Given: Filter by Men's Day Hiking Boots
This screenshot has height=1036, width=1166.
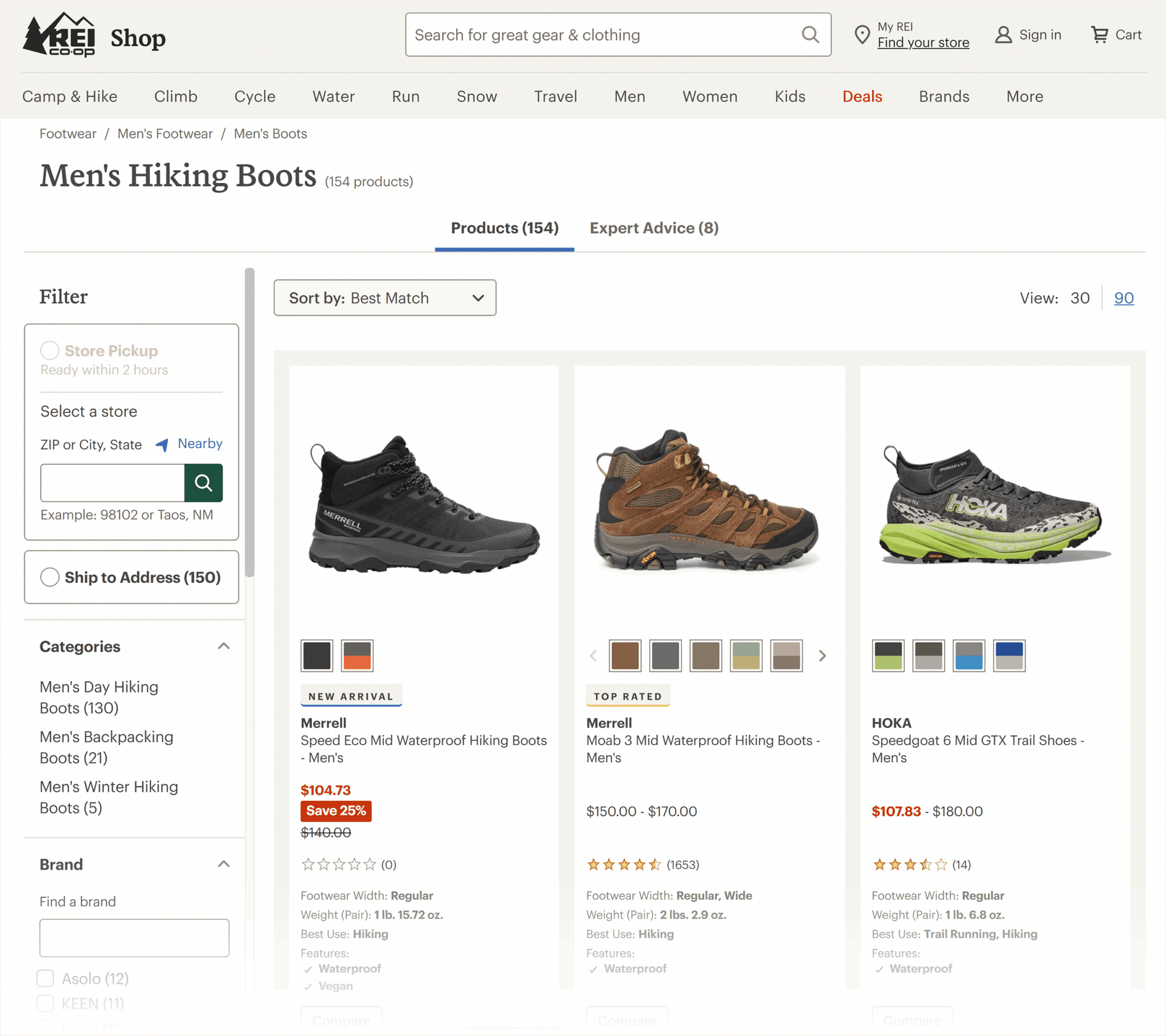Looking at the screenshot, I should [x=98, y=697].
